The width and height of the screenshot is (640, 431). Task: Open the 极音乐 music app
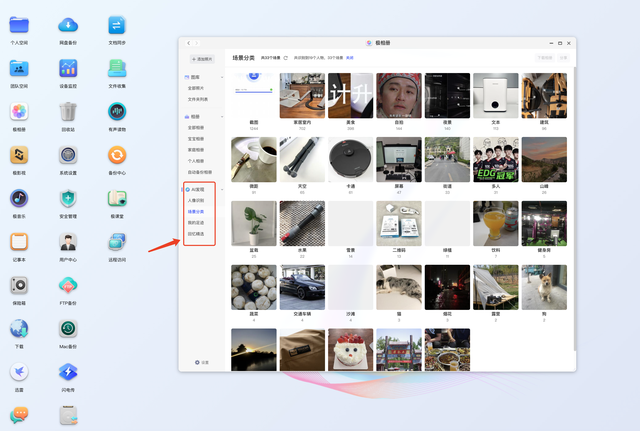tap(19, 199)
